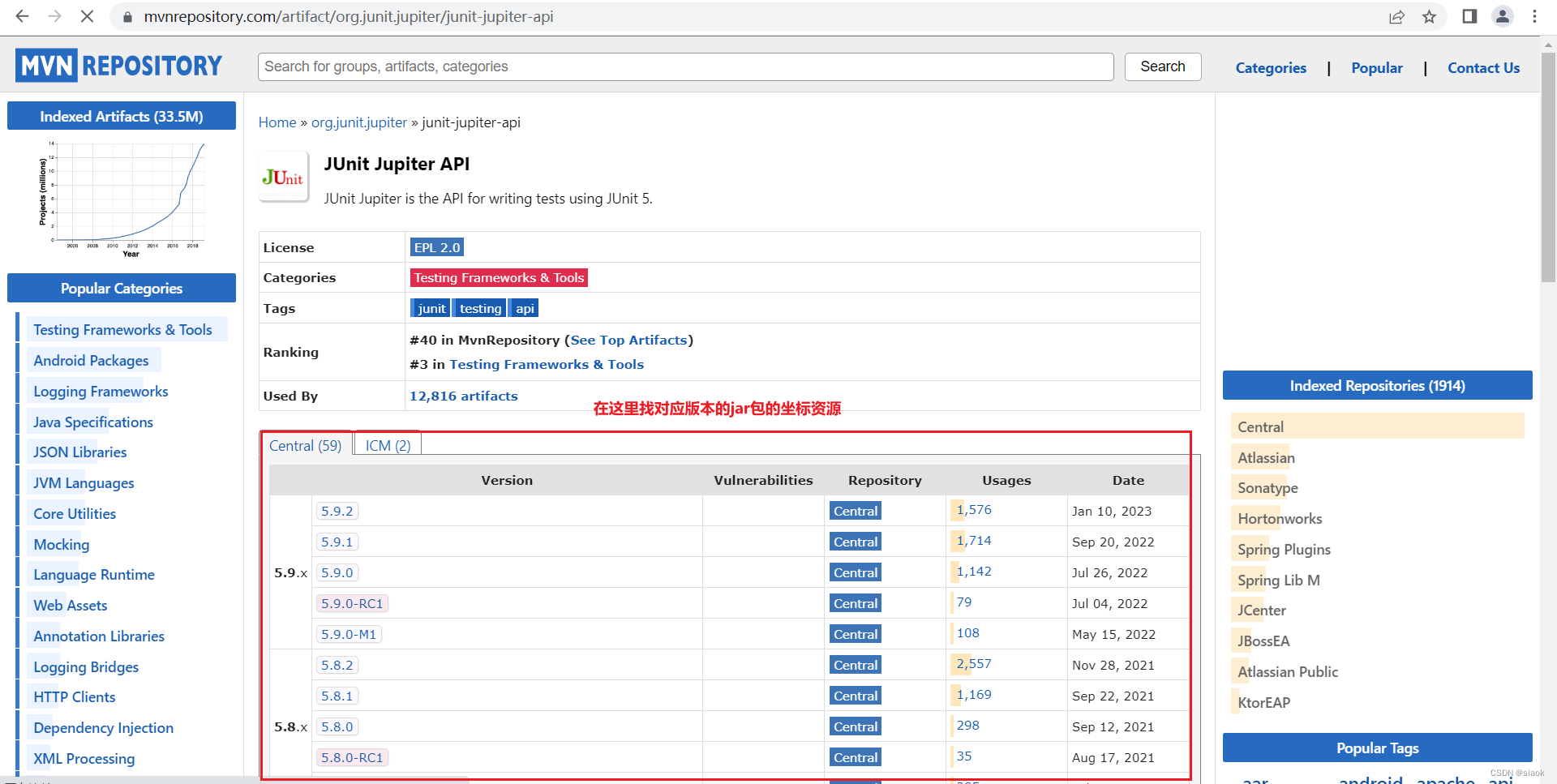Open the KtorEAP repository

coord(1263,703)
